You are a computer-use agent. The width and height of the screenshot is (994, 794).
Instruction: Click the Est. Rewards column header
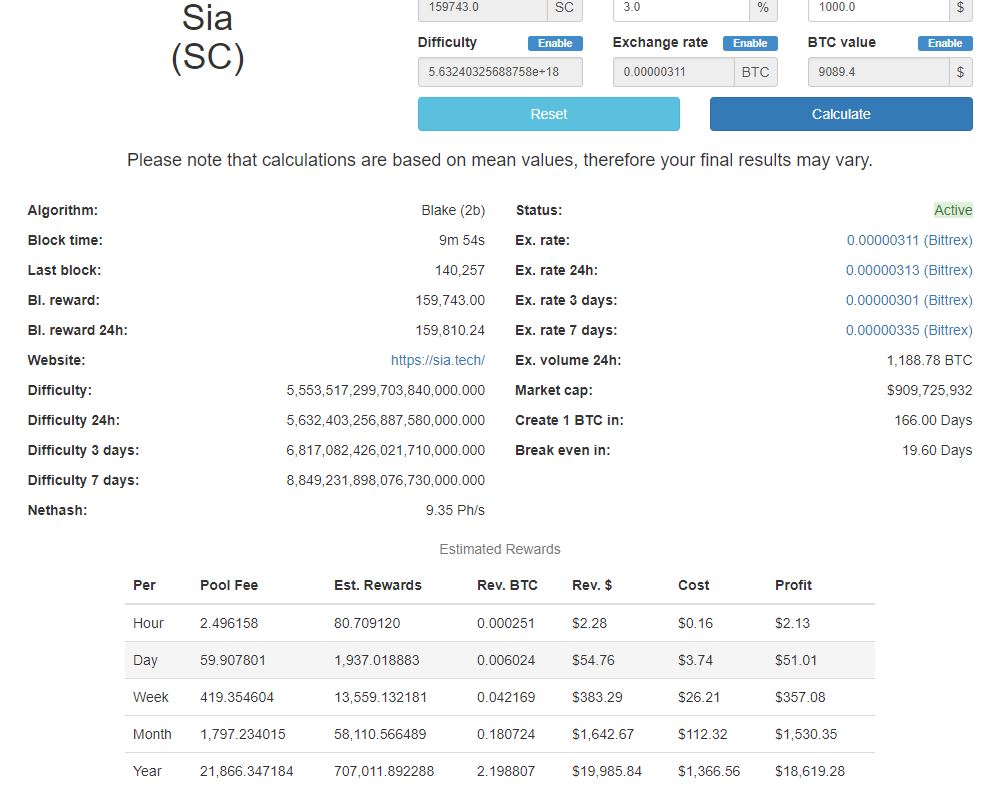(x=378, y=586)
